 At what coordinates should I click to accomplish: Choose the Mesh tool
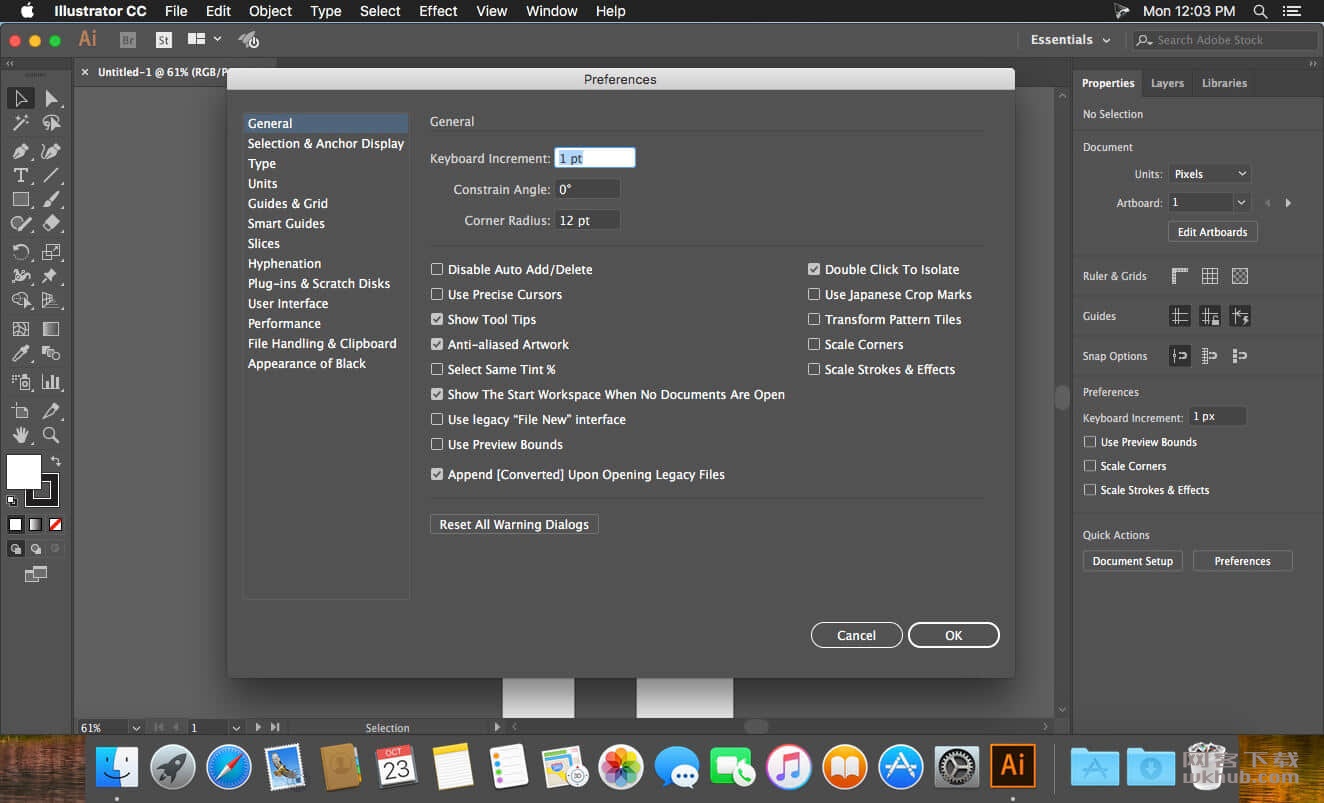pyautogui.click(x=20, y=329)
